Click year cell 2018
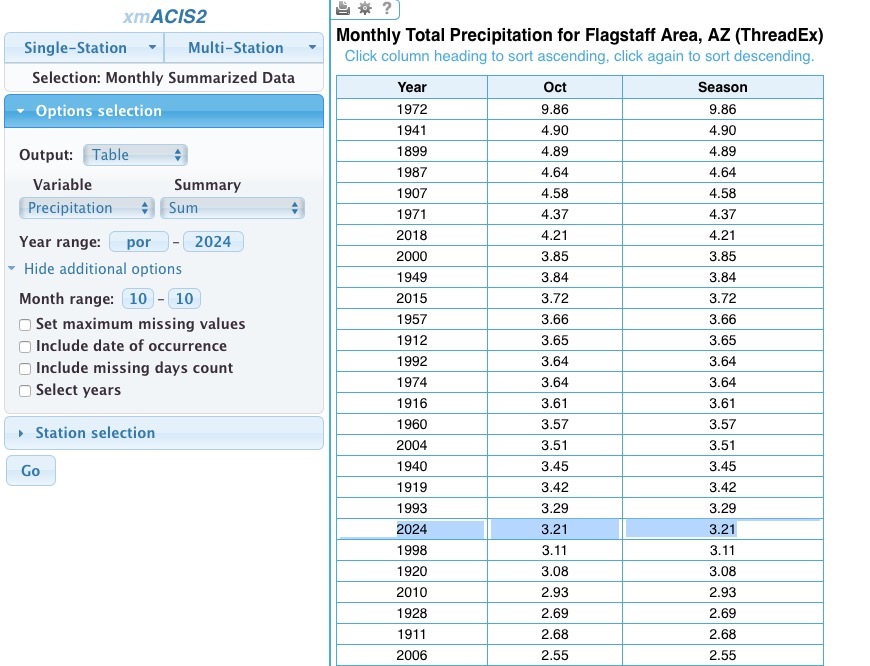The image size is (870, 666). click(412, 235)
